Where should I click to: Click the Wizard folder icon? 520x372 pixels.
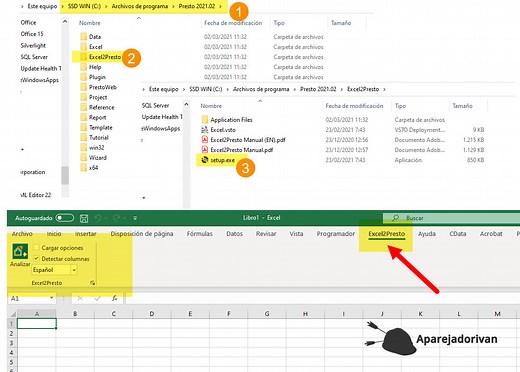(83, 158)
